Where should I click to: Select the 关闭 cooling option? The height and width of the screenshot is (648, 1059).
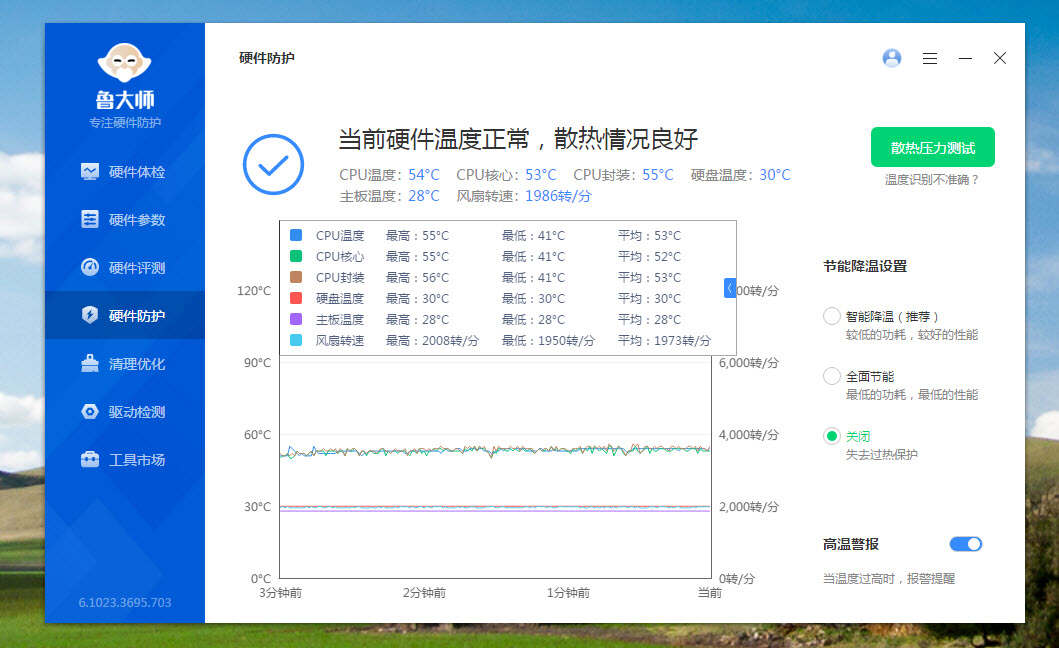[x=831, y=436]
